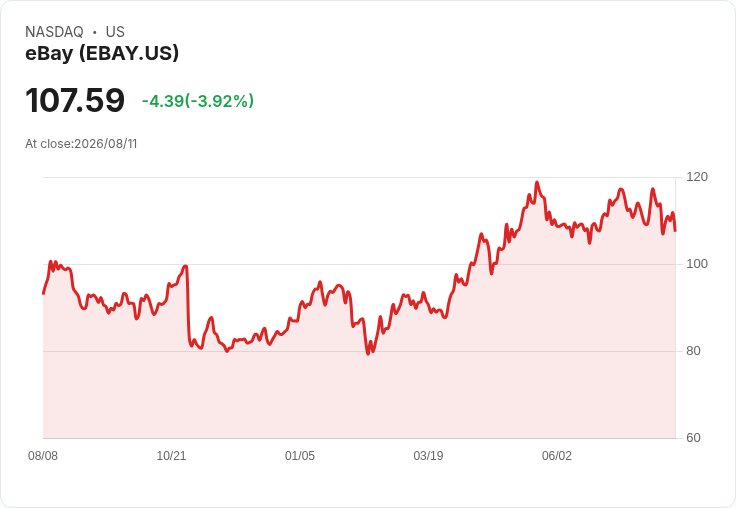The height and width of the screenshot is (508, 736).
Task: Click the US market label
Action: pyautogui.click(x=115, y=32)
